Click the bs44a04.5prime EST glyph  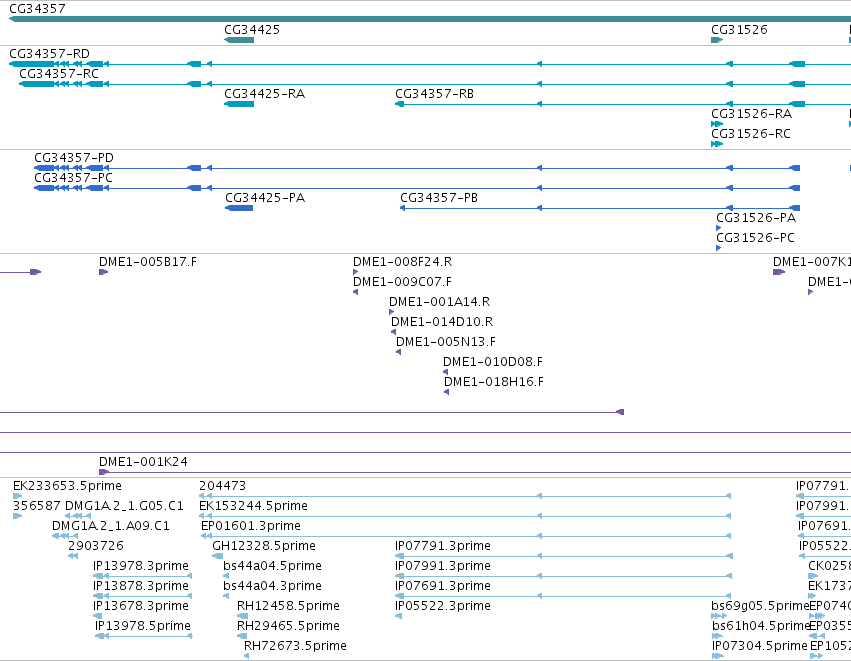click(226, 576)
